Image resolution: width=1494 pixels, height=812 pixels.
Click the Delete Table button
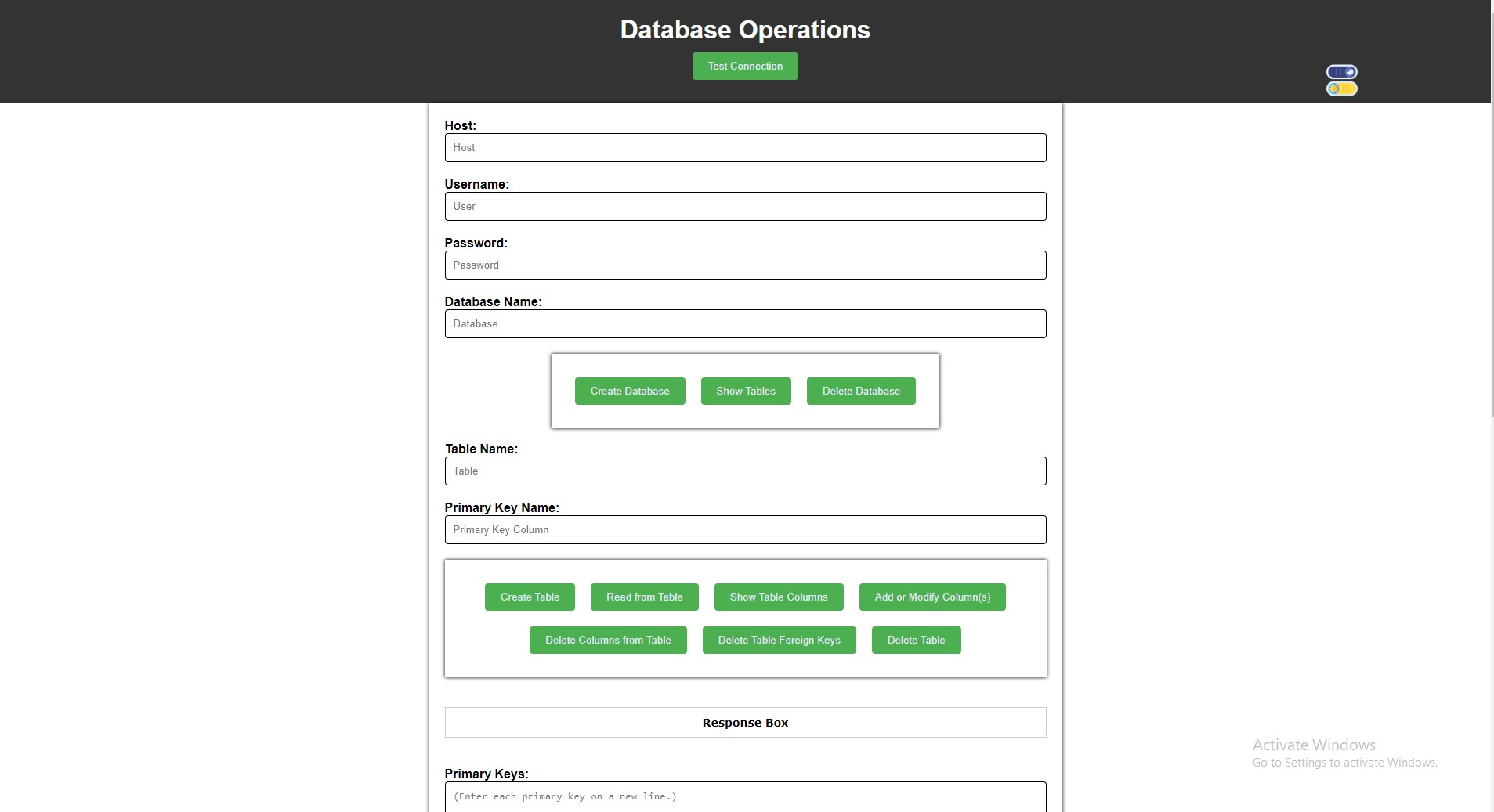(x=917, y=641)
